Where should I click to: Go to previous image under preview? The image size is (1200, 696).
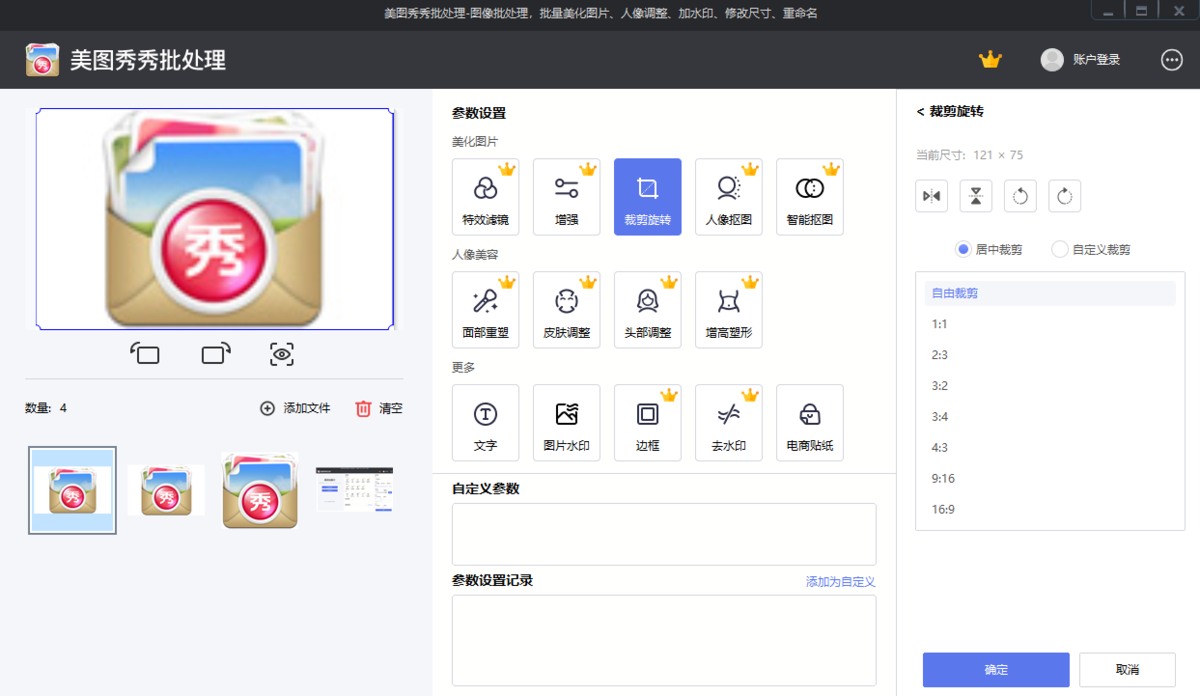145,353
